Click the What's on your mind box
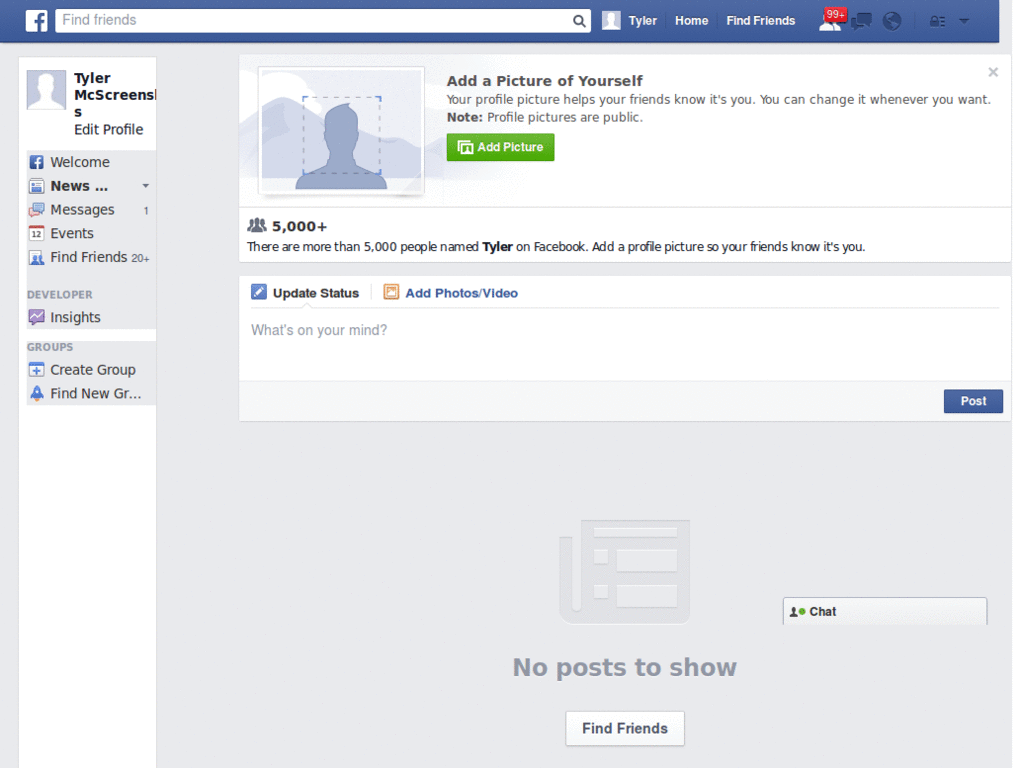Image resolution: width=1024 pixels, height=768 pixels. click(625, 345)
